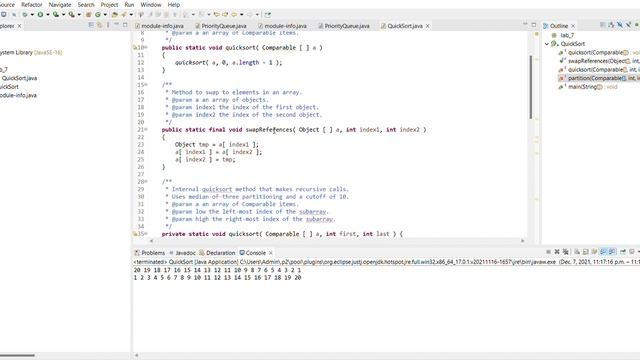The height and width of the screenshot is (360, 640).
Task: Close the Outline view tab
Action: pyautogui.click(x=573, y=26)
